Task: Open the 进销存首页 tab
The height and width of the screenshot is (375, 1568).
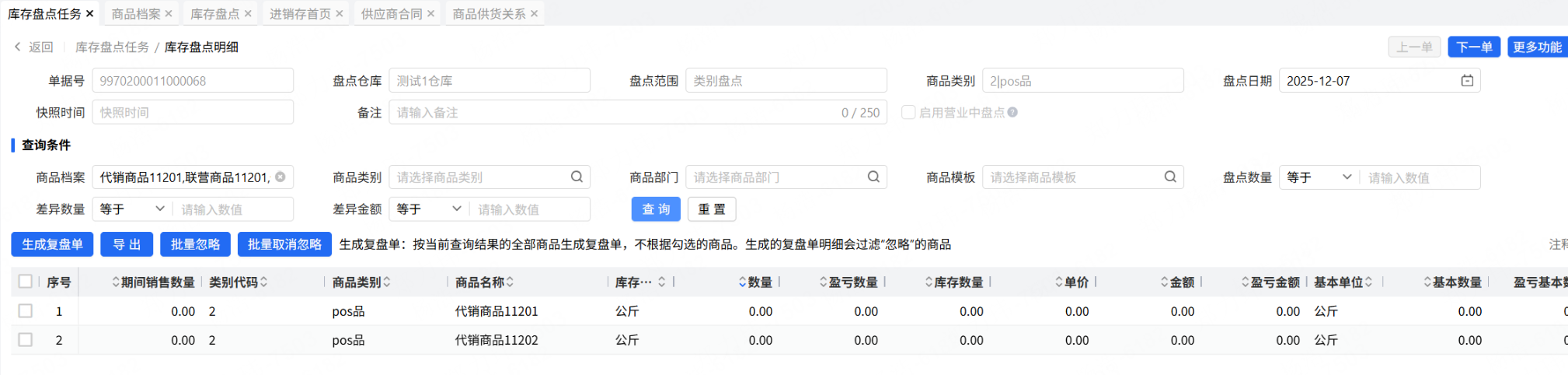Action: 300,14
